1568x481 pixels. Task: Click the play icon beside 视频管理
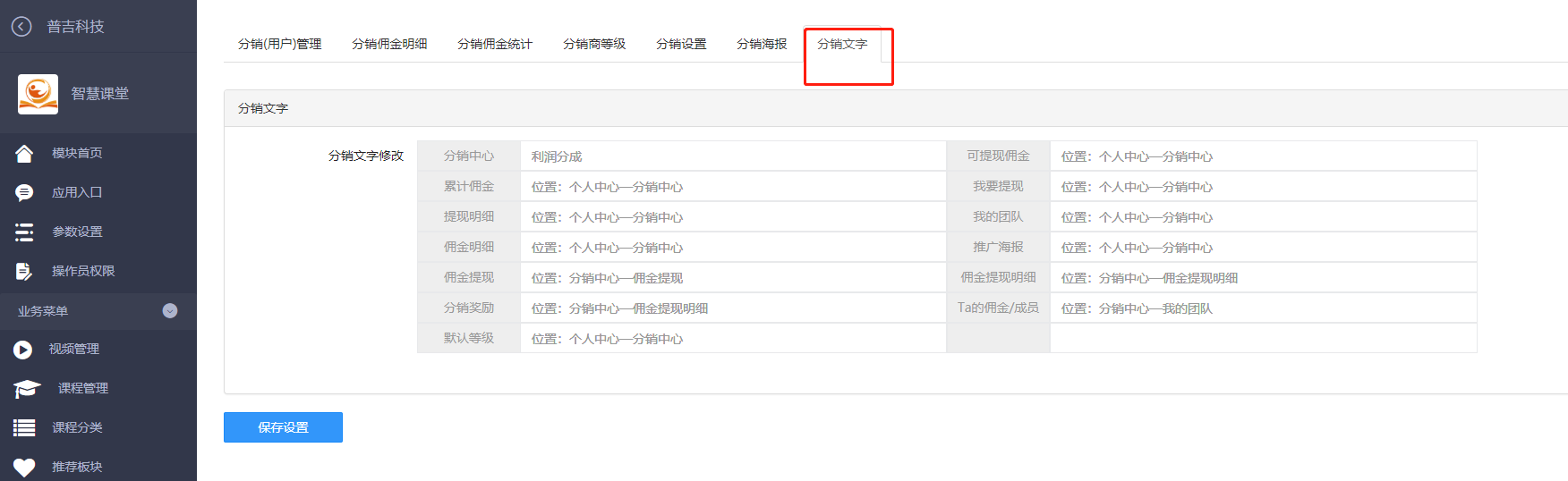[x=23, y=350]
